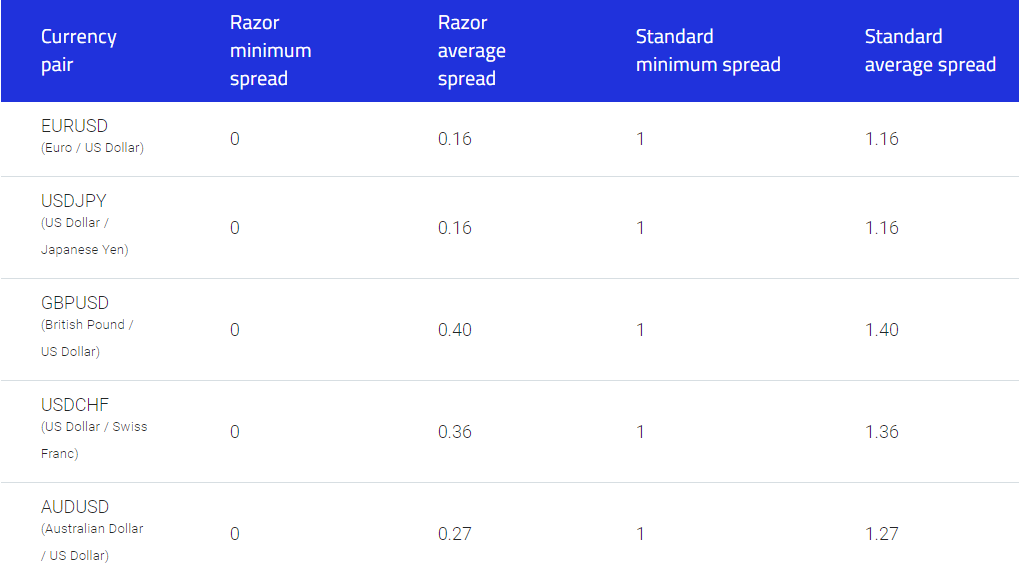The height and width of the screenshot is (573, 1019).
Task: Click the Standard average spread header
Action: click(x=930, y=50)
